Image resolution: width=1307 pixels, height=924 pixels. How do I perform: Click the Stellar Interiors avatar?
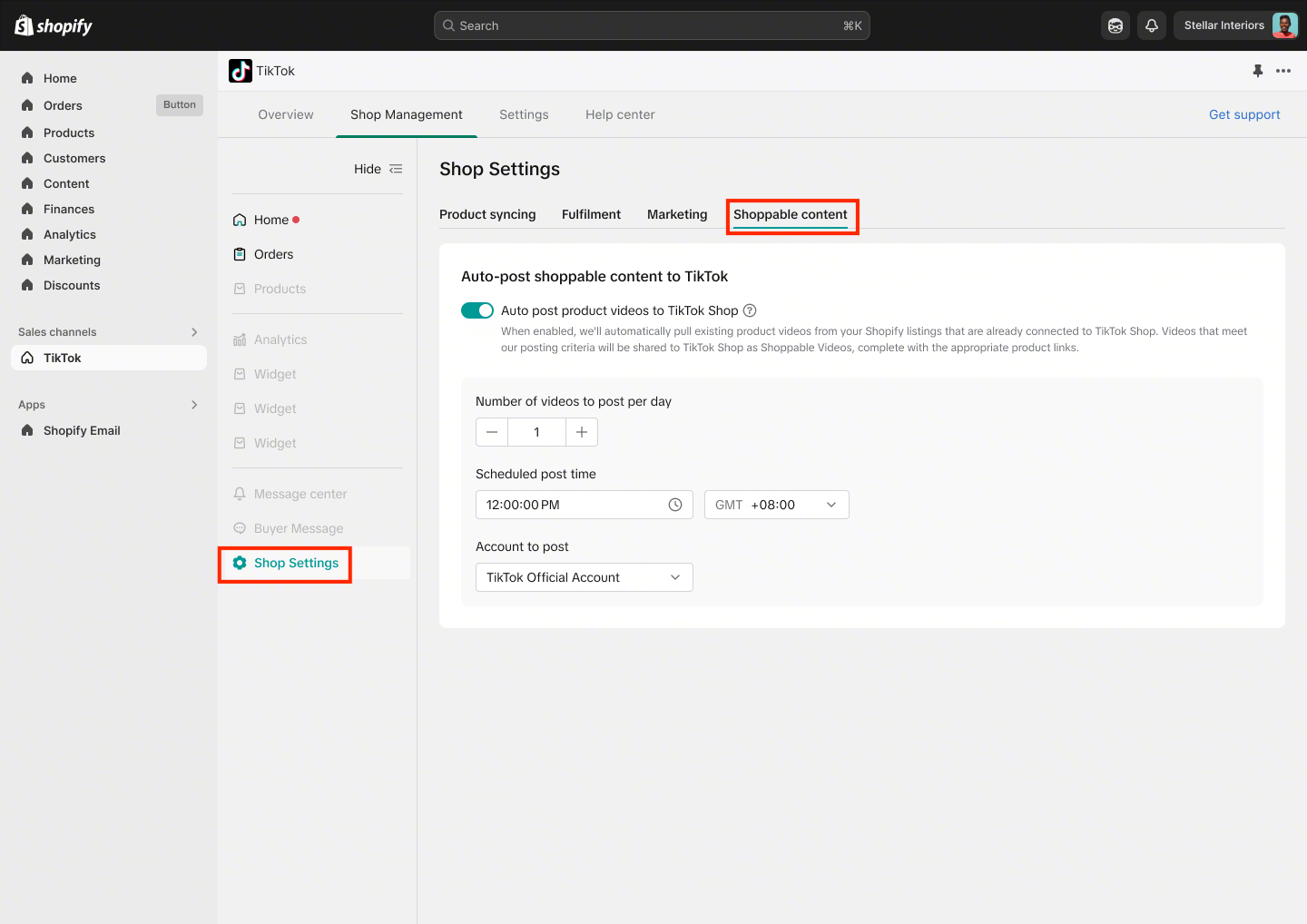pyautogui.click(x=1284, y=25)
